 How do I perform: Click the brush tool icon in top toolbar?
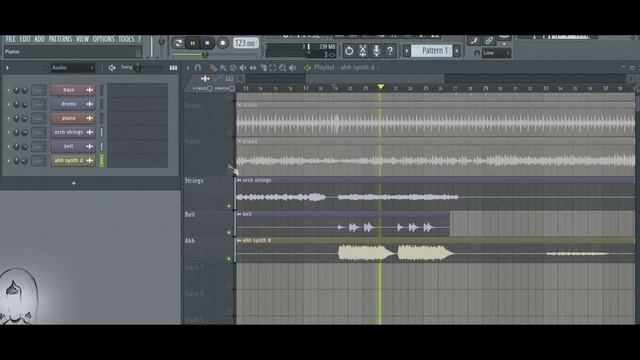(x=474, y=40)
